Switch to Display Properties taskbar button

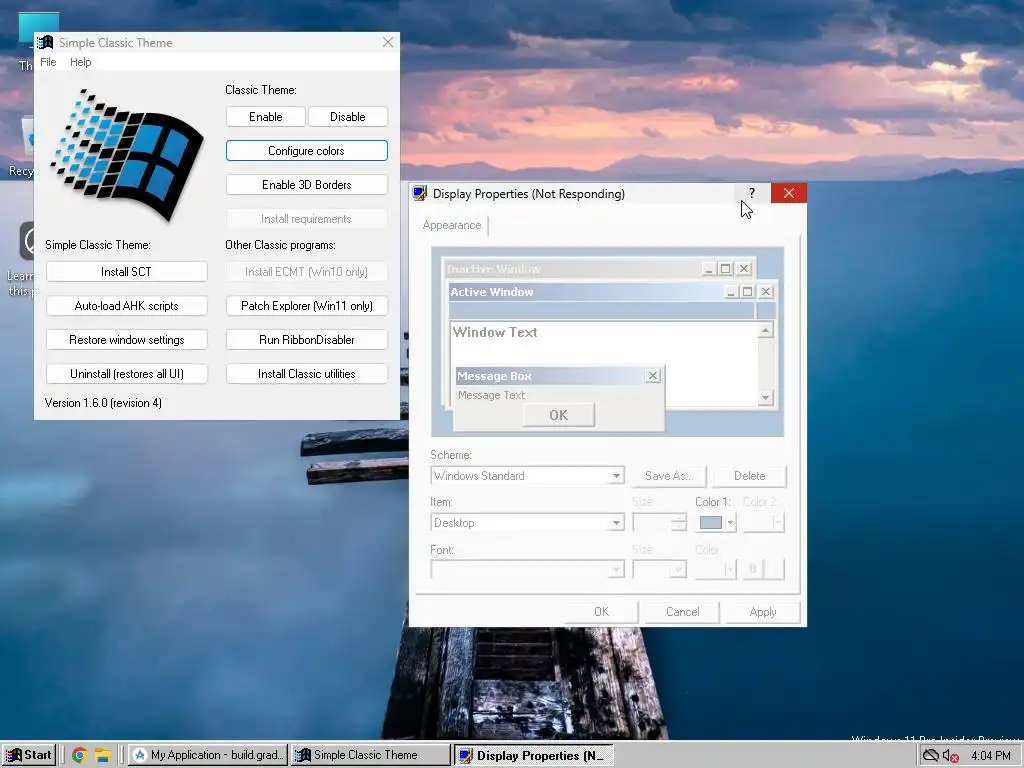[x=533, y=756]
